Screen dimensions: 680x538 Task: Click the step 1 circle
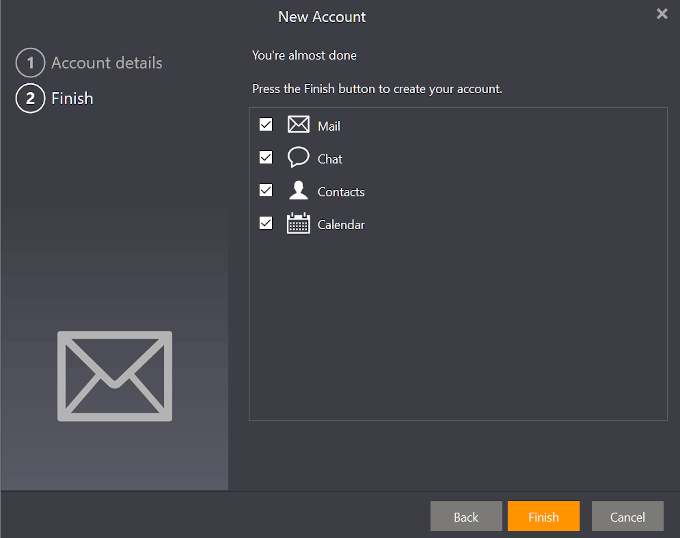point(30,63)
